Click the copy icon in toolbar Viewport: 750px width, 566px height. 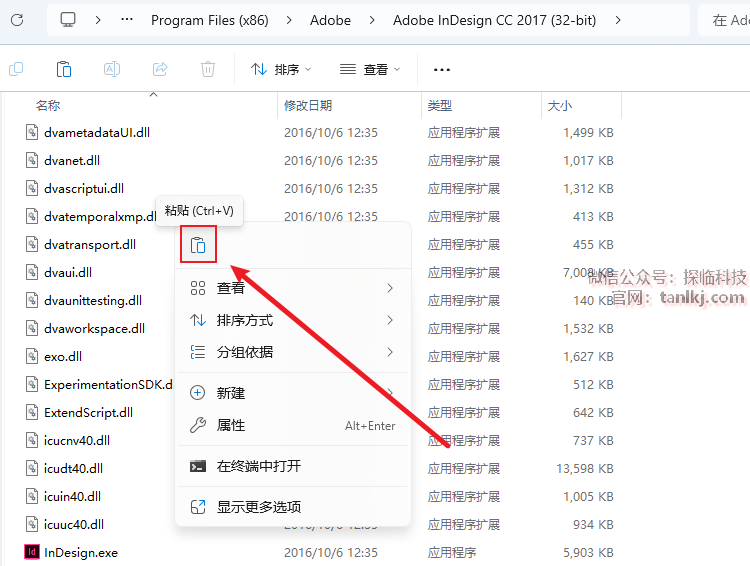click(x=16, y=69)
